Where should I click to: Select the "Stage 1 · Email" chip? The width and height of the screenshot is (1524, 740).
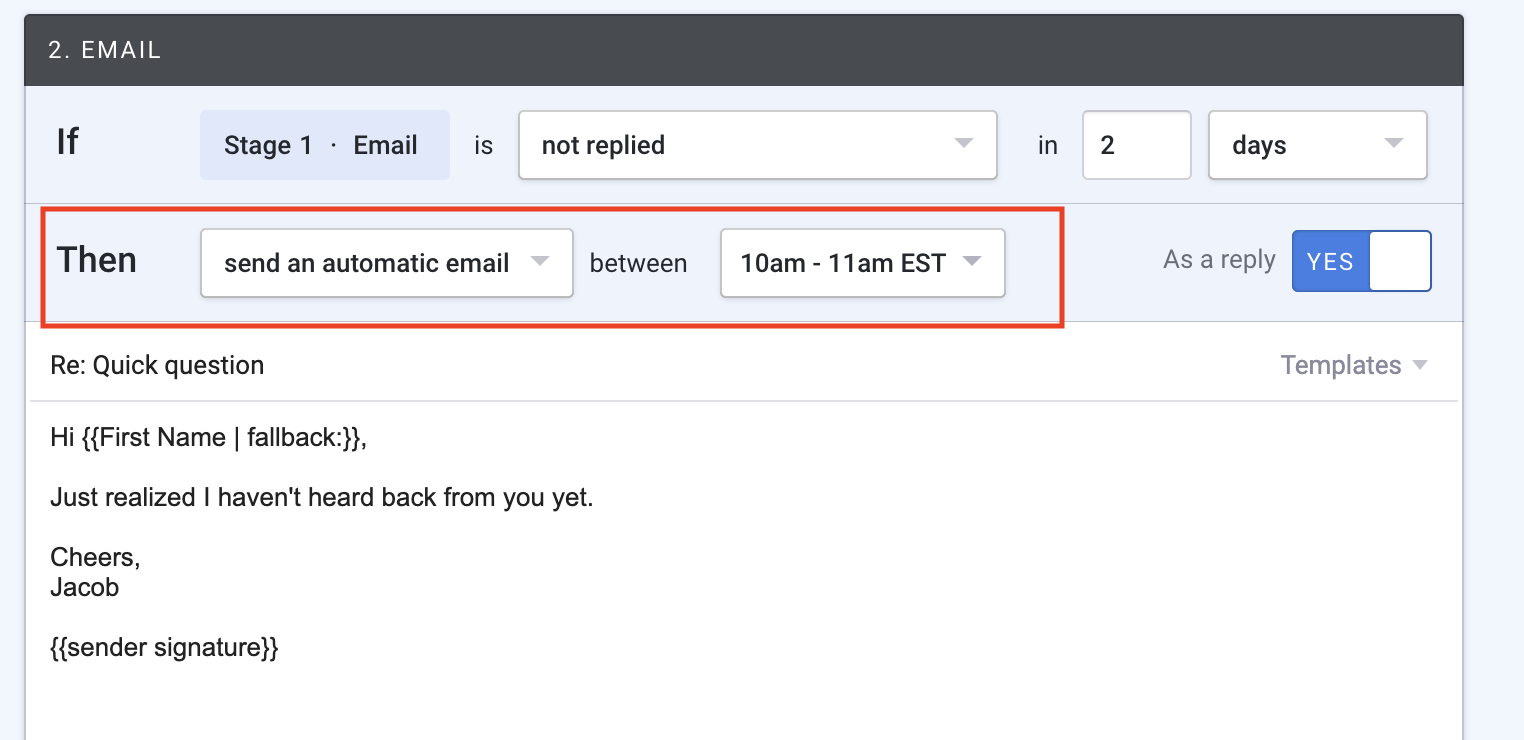tap(324, 145)
